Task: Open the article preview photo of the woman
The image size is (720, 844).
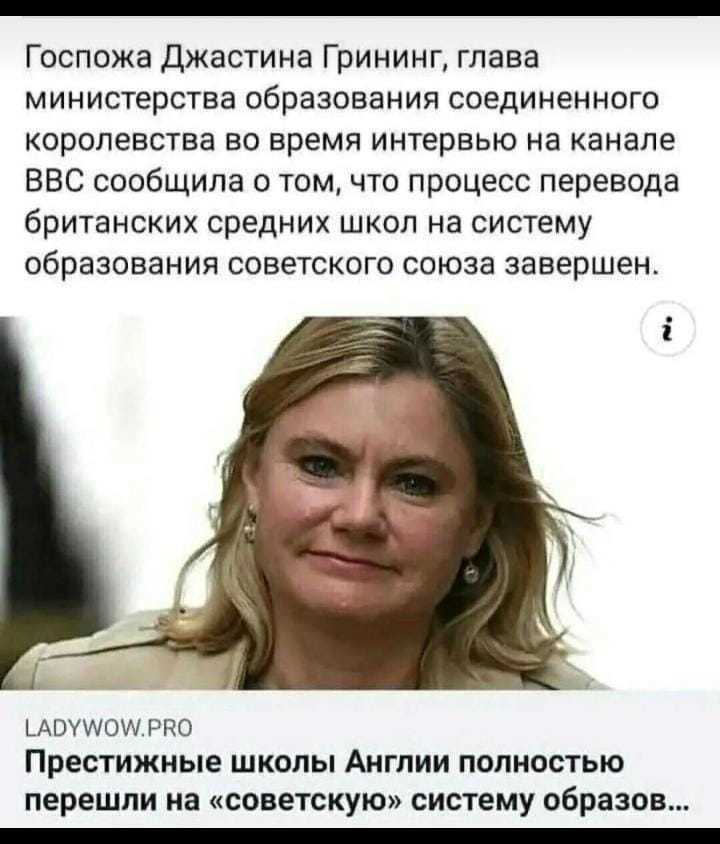Action: point(360,502)
